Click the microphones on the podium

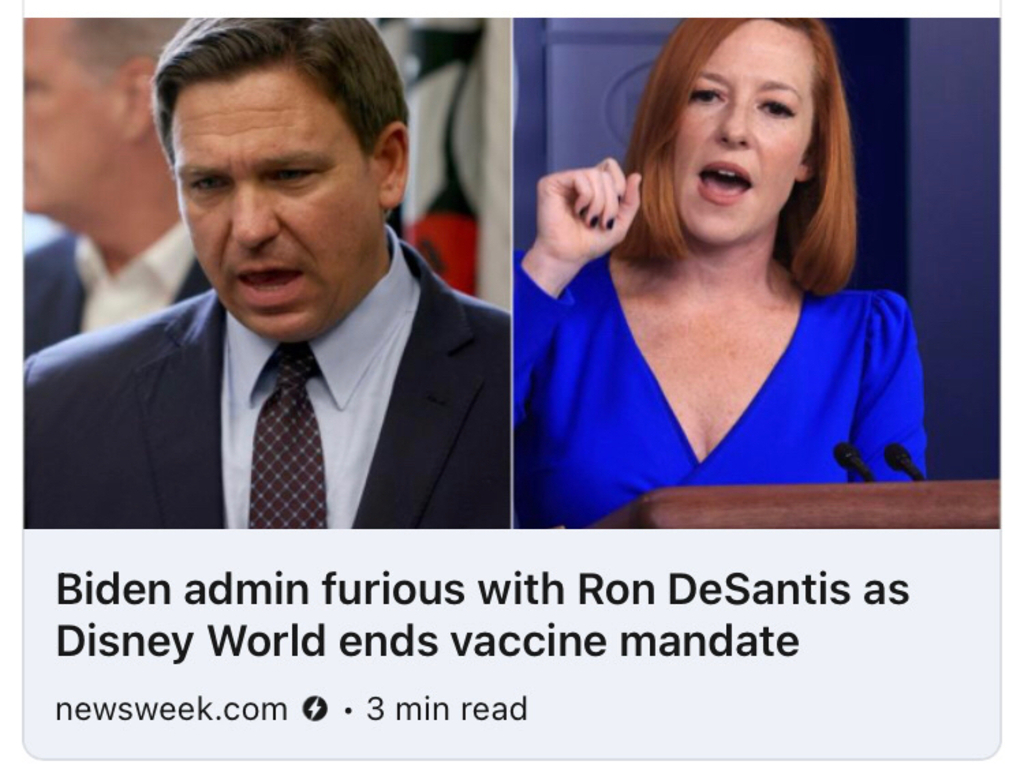click(878, 462)
